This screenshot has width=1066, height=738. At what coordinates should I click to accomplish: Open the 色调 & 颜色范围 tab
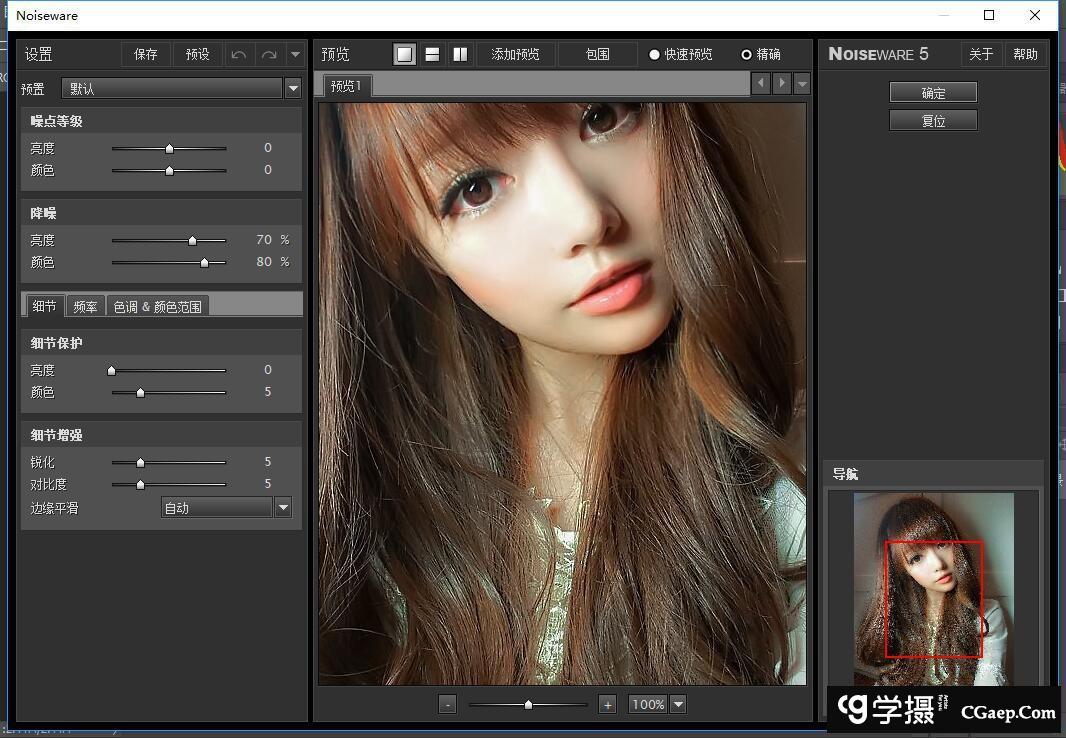pyautogui.click(x=157, y=306)
